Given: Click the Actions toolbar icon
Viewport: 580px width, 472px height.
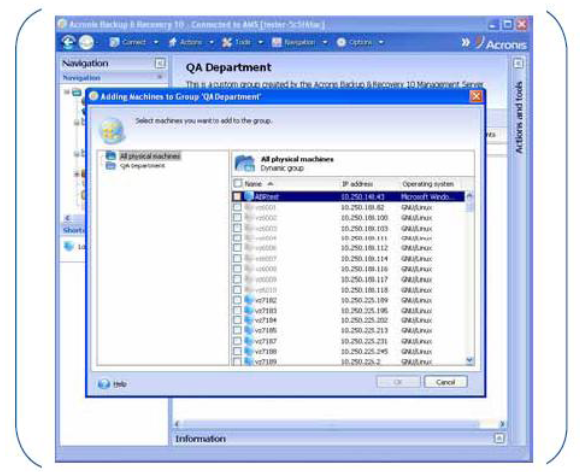Looking at the screenshot, I should [x=172, y=43].
